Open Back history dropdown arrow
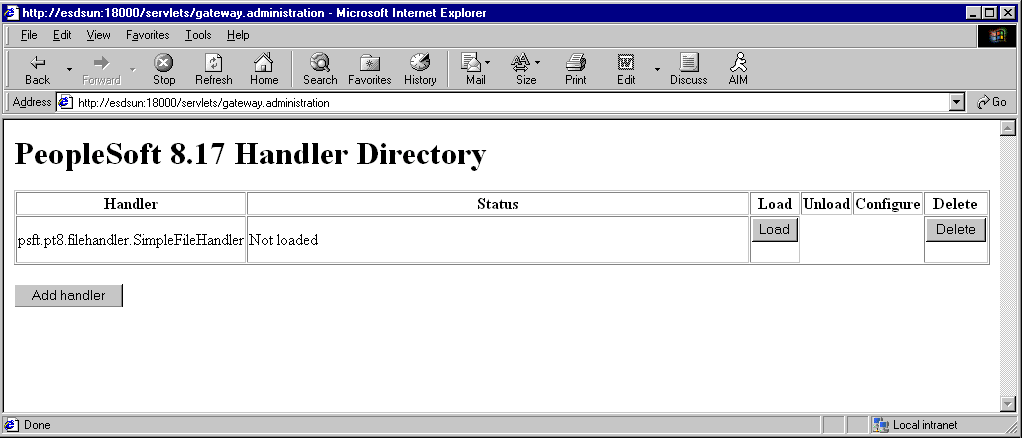This screenshot has width=1022, height=438. pos(69,70)
